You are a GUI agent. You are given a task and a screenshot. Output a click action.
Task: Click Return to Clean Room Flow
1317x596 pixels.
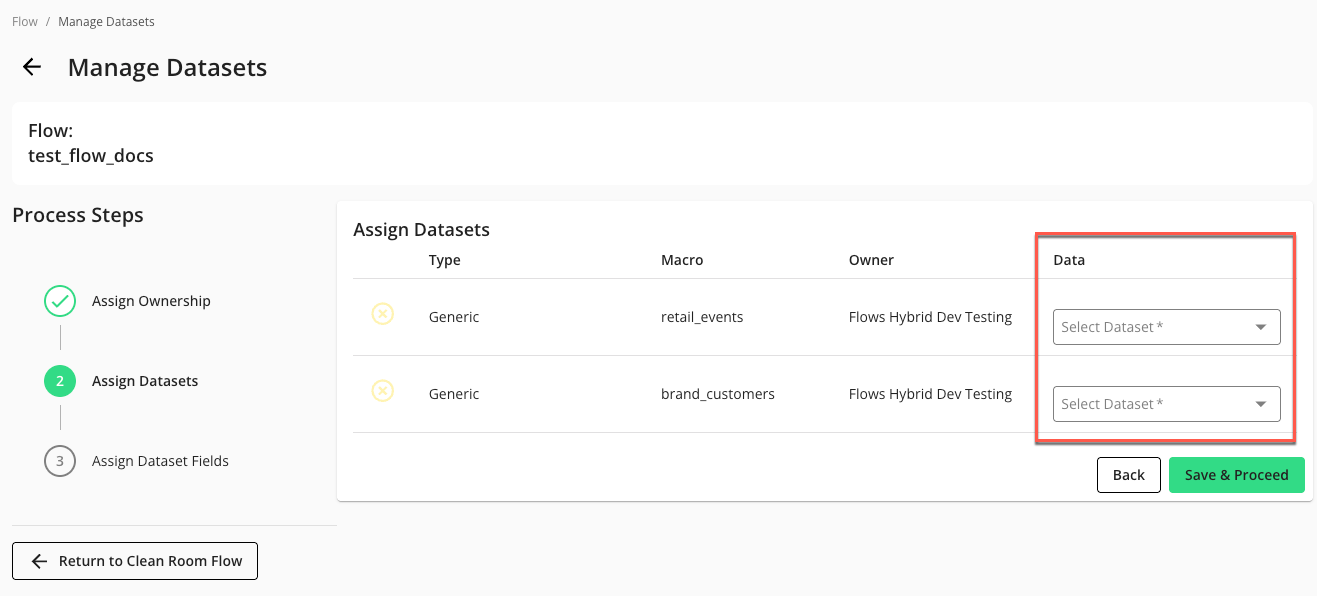[135, 561]
